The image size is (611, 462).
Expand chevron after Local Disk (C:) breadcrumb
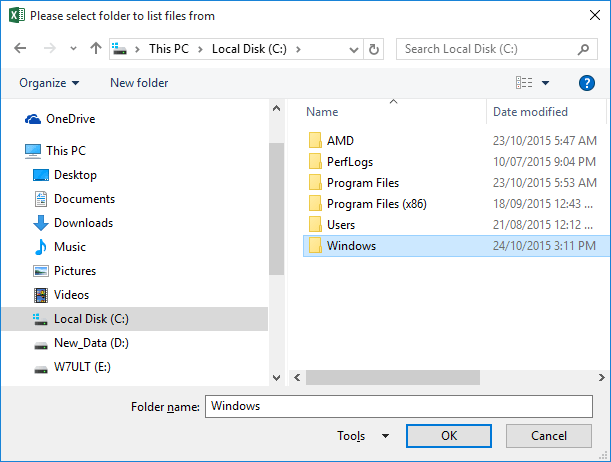pyautogui.click(x=298, y=49)
